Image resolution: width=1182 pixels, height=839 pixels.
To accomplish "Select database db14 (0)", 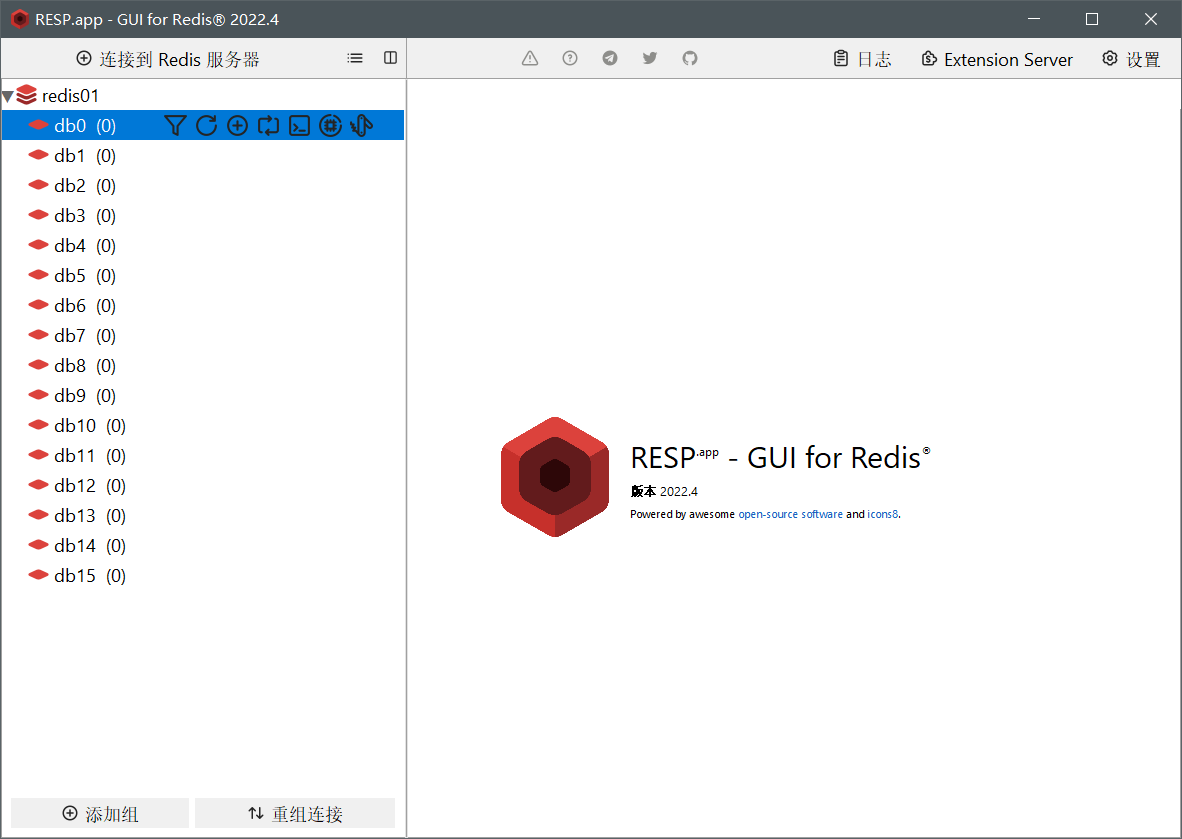I will 203,546.
